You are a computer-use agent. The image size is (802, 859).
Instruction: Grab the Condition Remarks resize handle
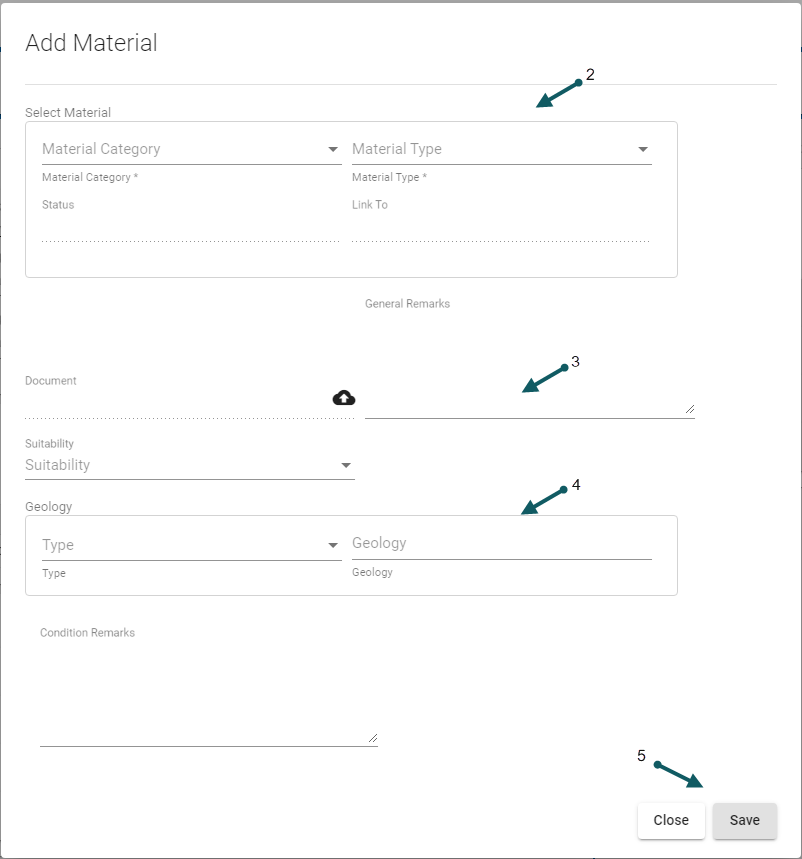373,738
